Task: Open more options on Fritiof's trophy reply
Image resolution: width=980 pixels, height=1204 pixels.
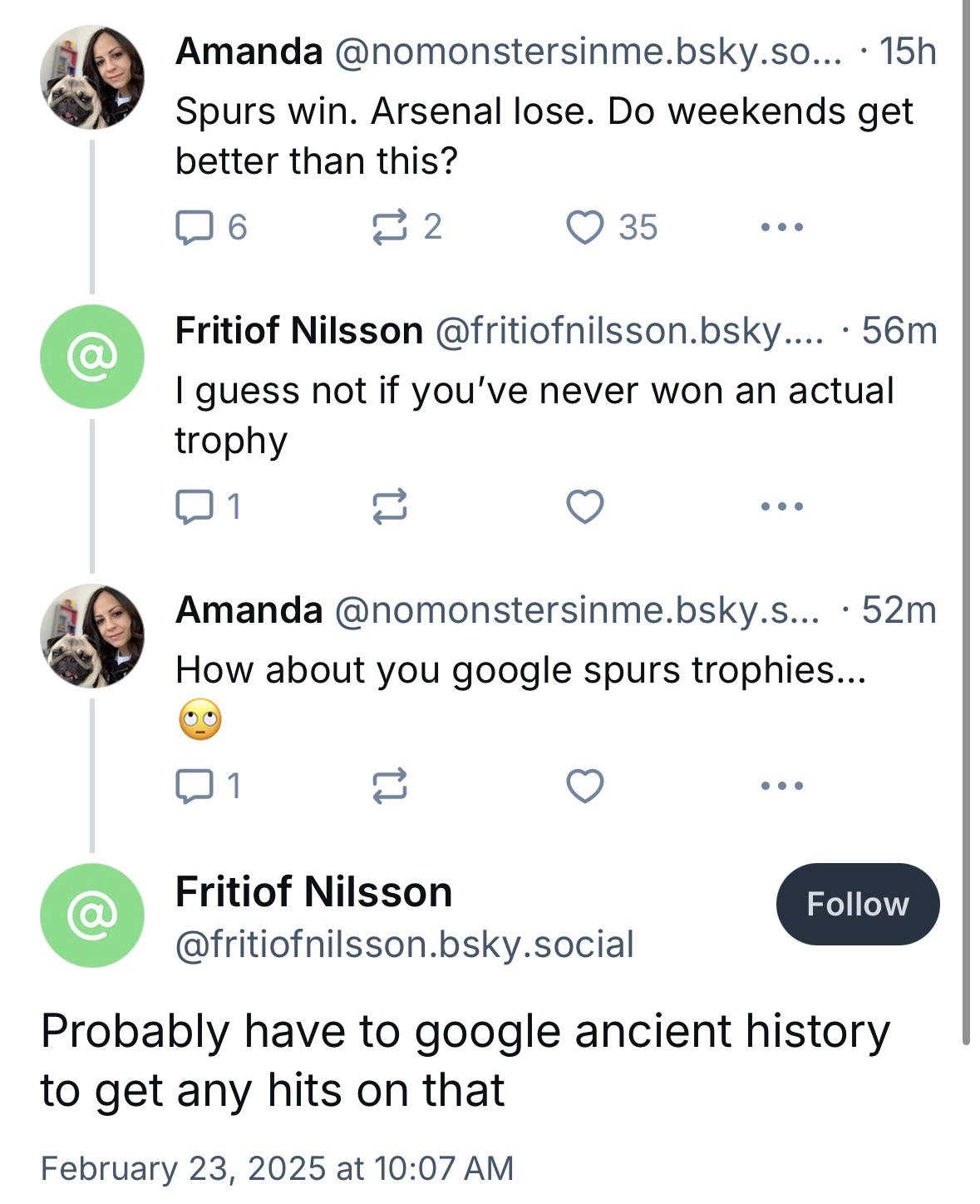Action: point(782,506)
